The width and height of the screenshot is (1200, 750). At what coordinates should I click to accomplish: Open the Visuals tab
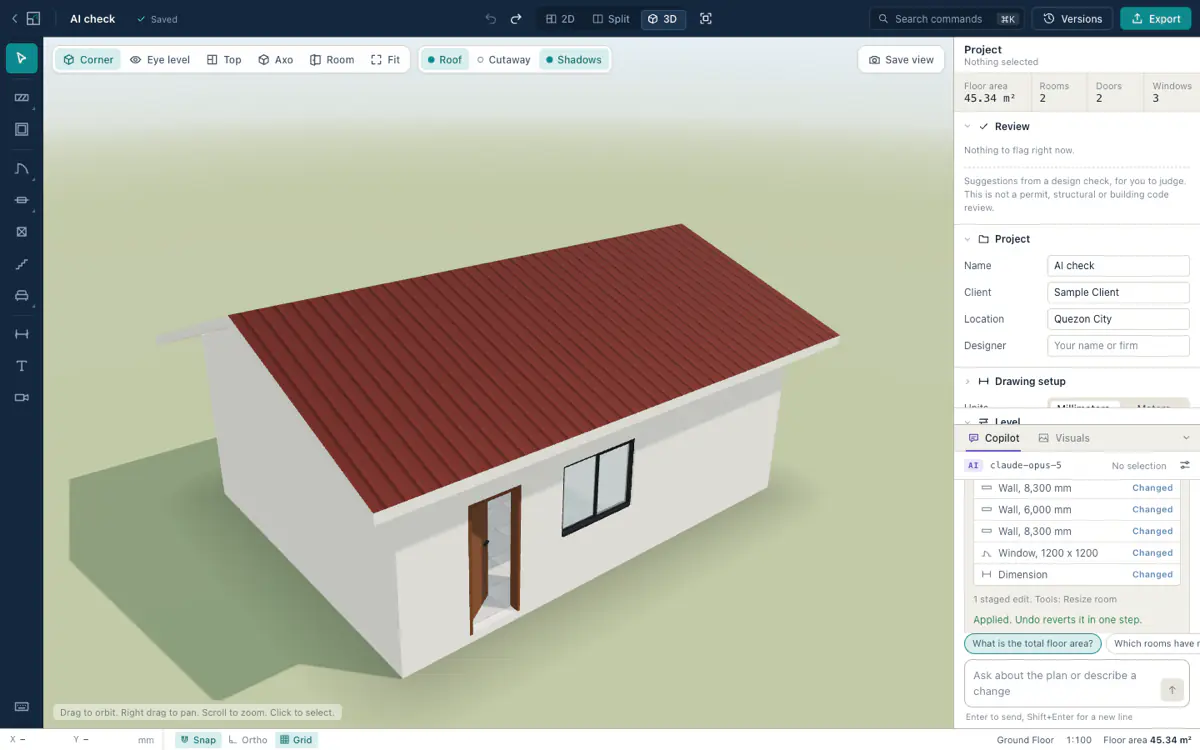click(x=1064, y=438)
